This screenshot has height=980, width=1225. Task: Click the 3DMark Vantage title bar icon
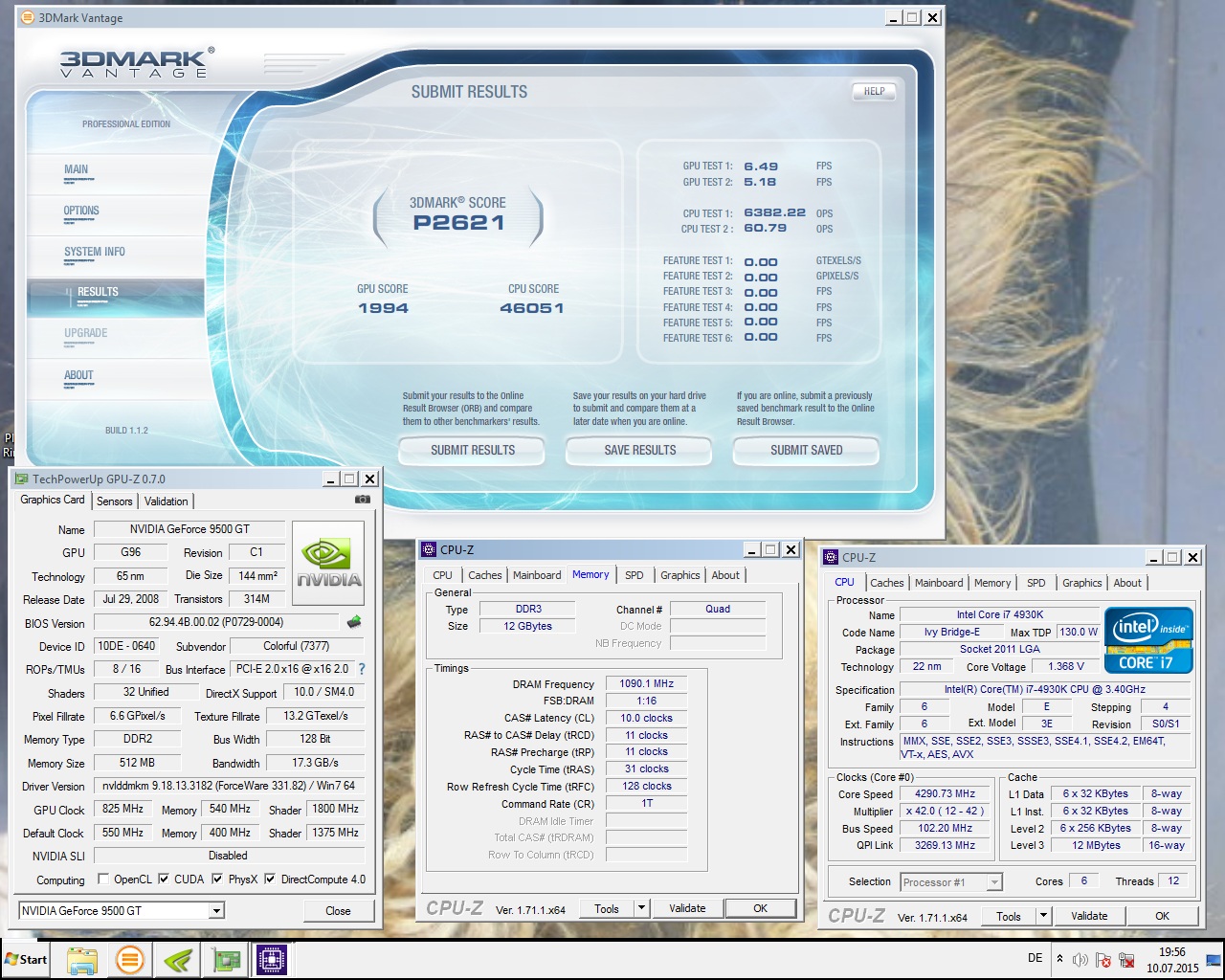pos(27,17)
